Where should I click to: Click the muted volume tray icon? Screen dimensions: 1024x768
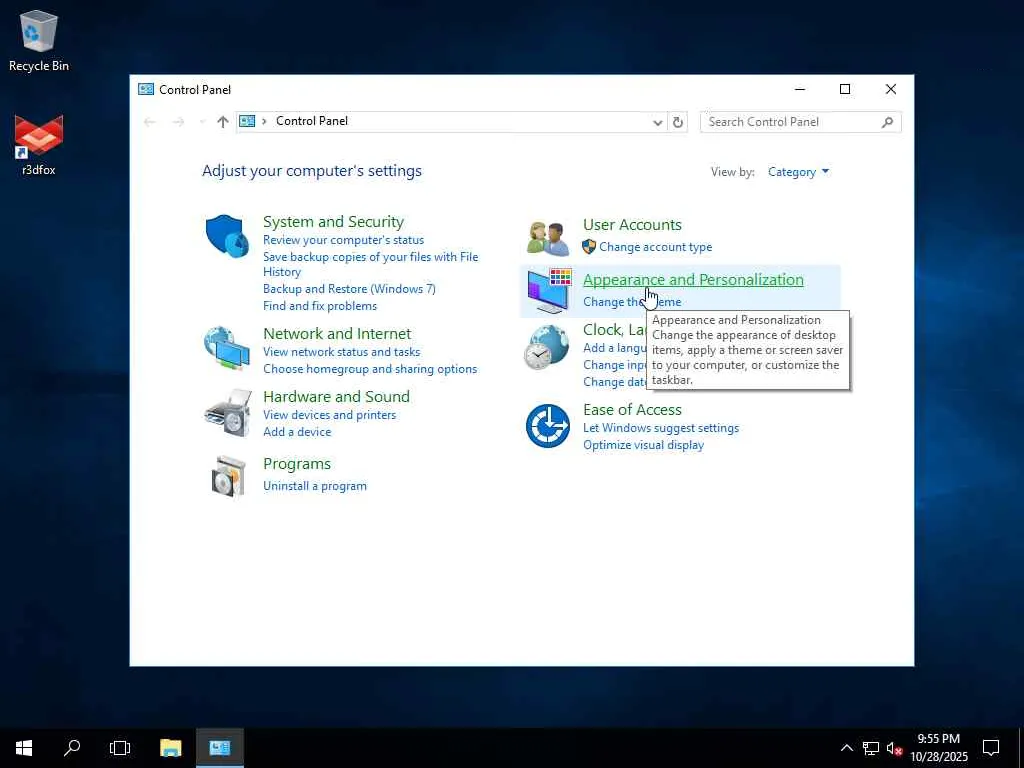(x=894, y=748)
